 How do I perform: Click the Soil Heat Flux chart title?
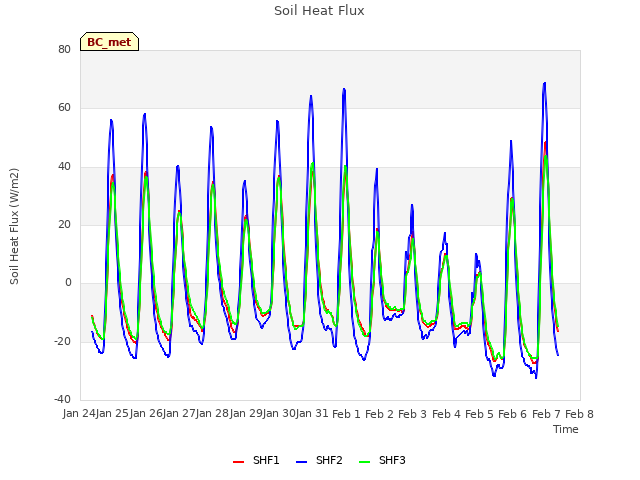pyautogui.click(x=319, y=11)
